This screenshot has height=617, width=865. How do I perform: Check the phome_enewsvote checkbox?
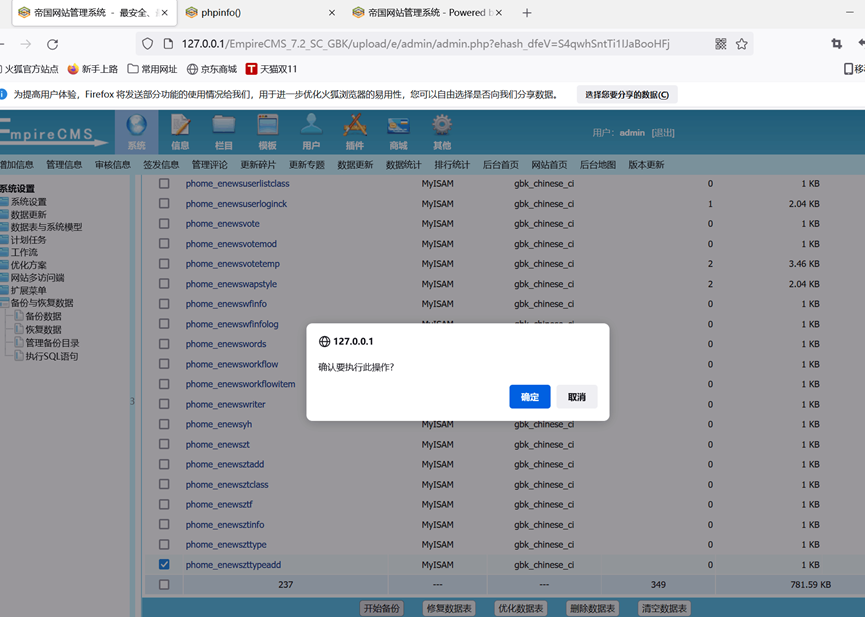tap(164, 224)
